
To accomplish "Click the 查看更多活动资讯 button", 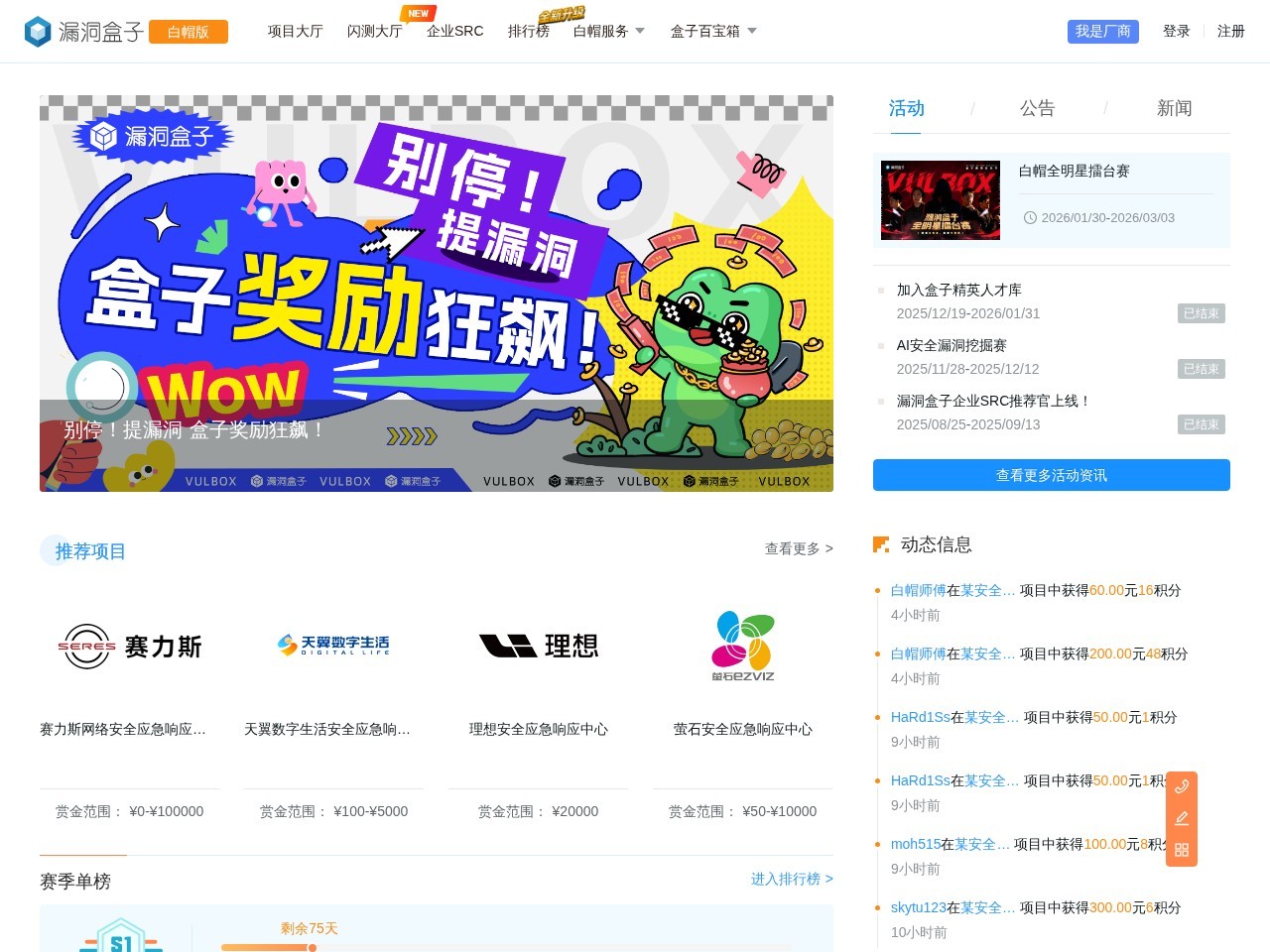I will [x=1051, y=475].
